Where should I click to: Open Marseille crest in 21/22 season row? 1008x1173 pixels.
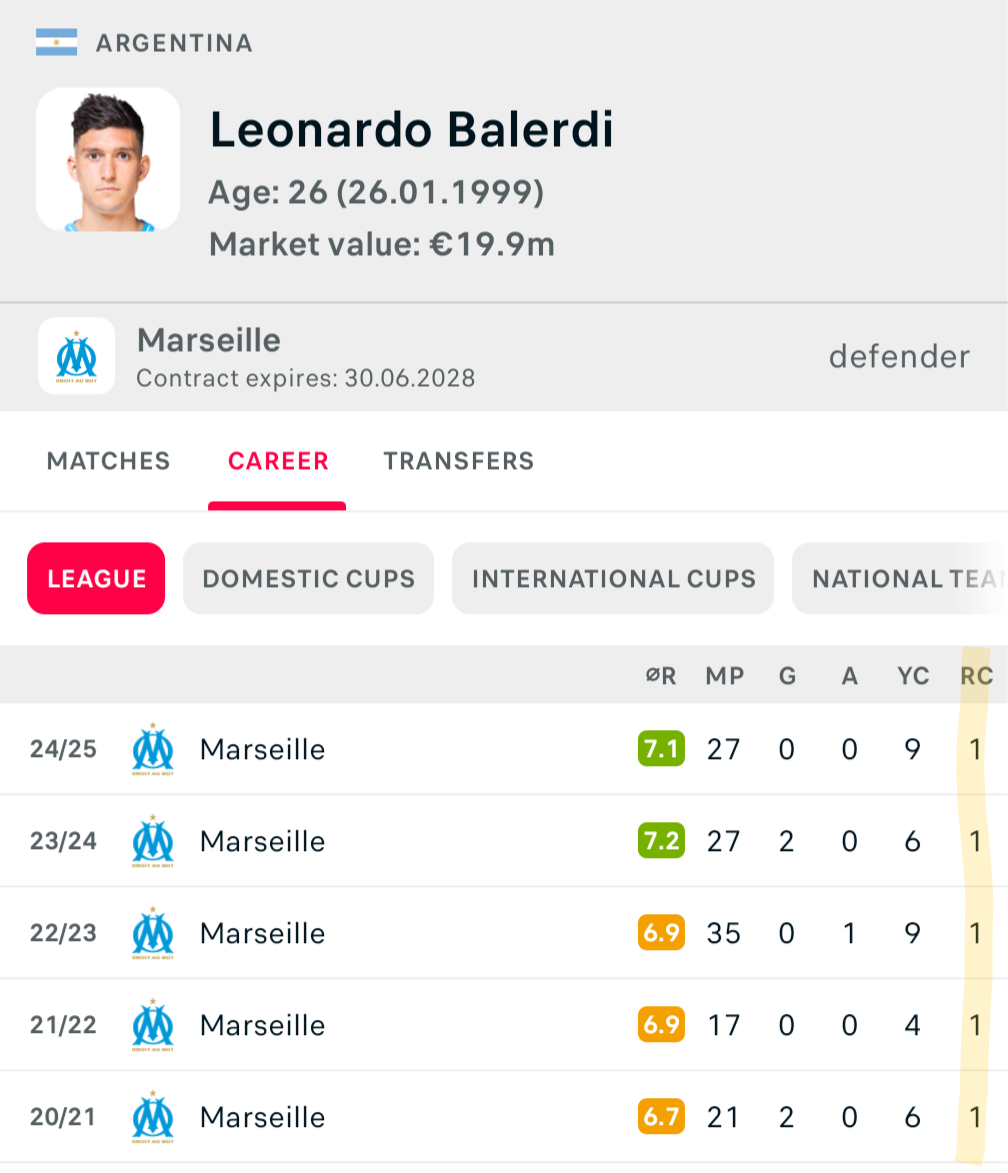click(153, 1025)
